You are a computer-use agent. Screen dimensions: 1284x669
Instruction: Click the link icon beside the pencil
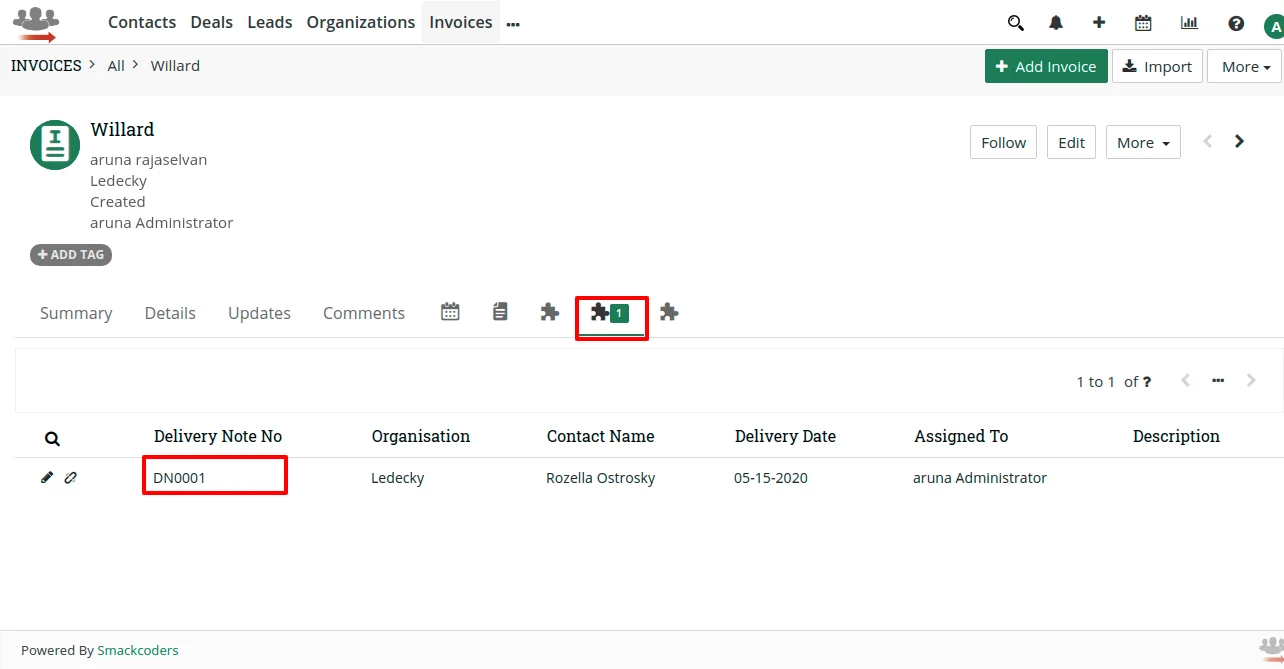(71, 477)
